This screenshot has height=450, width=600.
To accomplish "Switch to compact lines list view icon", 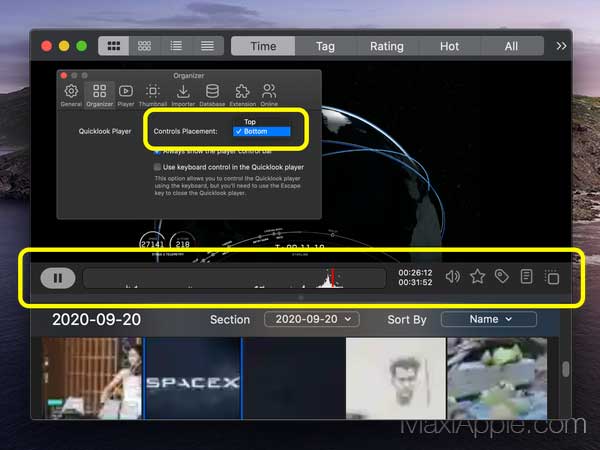I will (207, 46).
